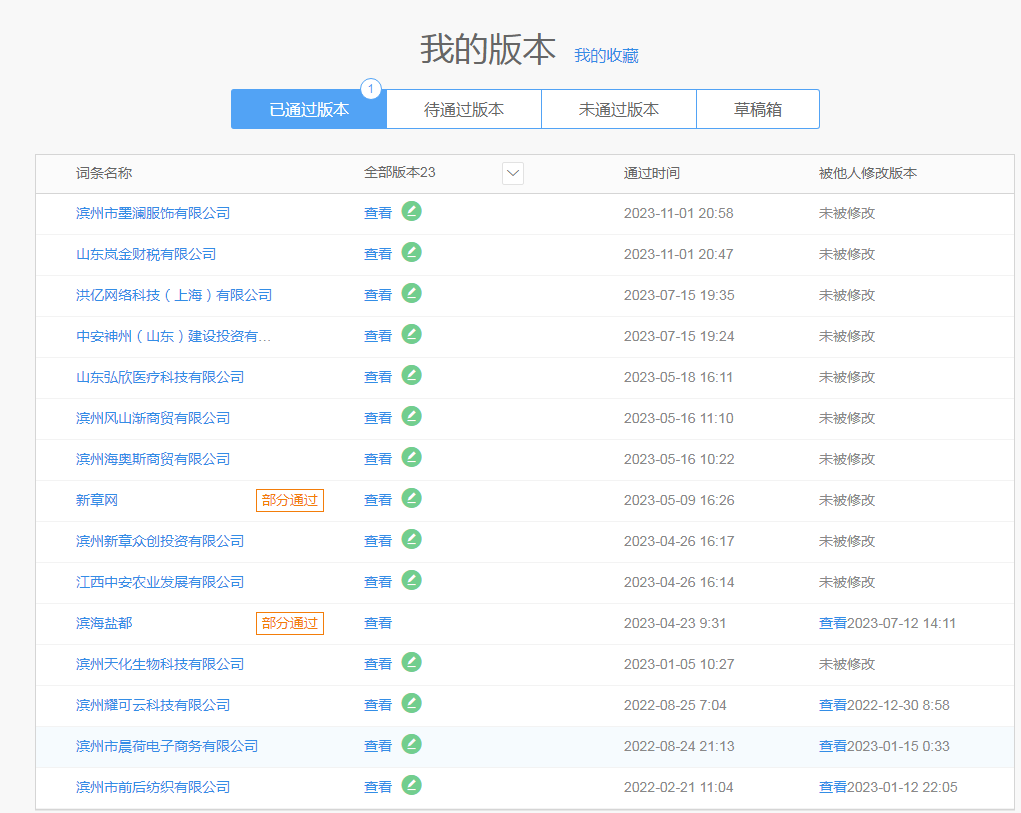
Task: Click the timestamp 2022-08-25 7:04
Action: (675, 706)
